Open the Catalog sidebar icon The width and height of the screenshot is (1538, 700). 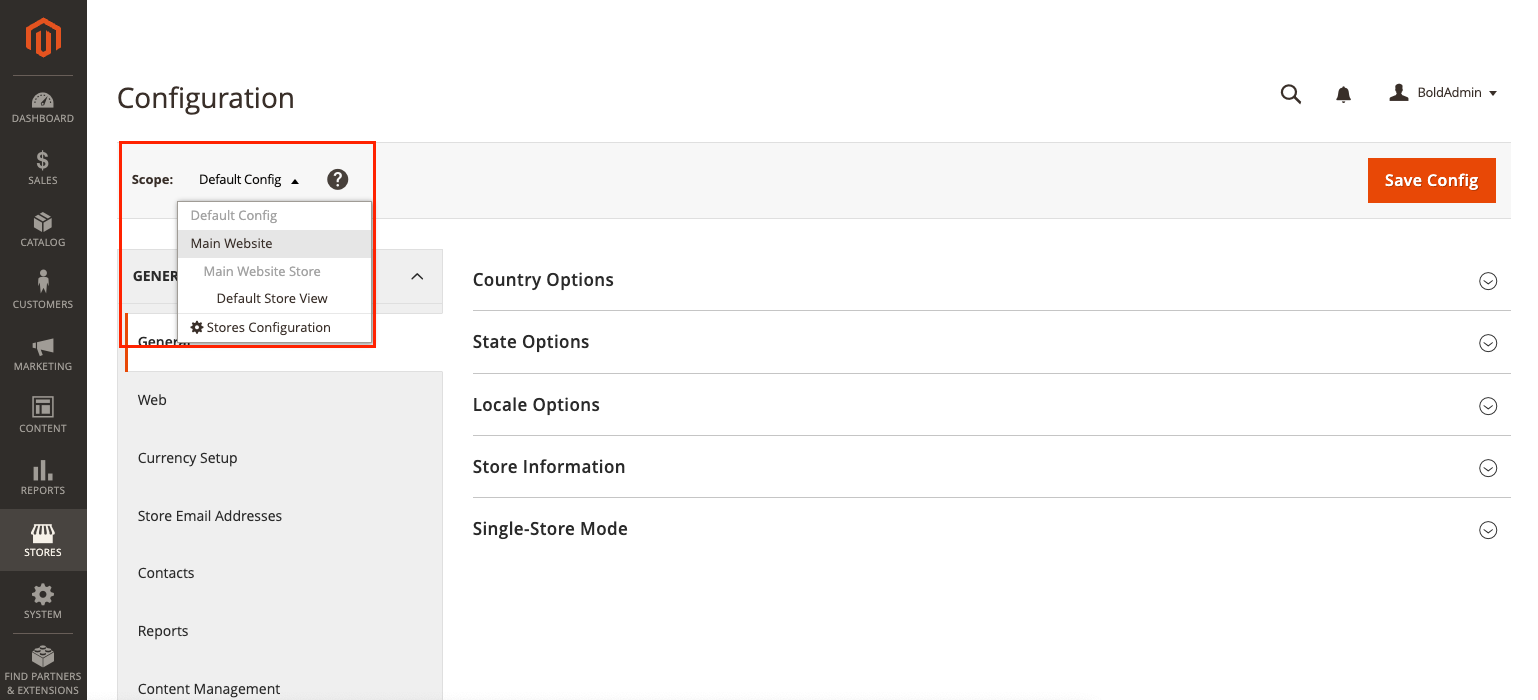tap(42, 230)
